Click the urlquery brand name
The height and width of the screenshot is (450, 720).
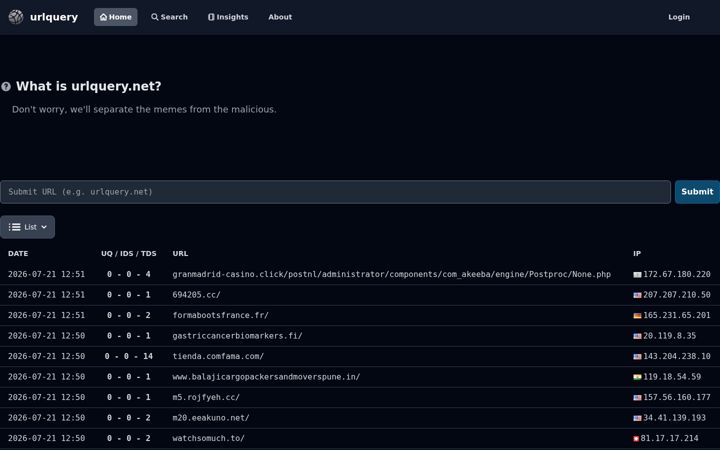(x=54, y=17)
